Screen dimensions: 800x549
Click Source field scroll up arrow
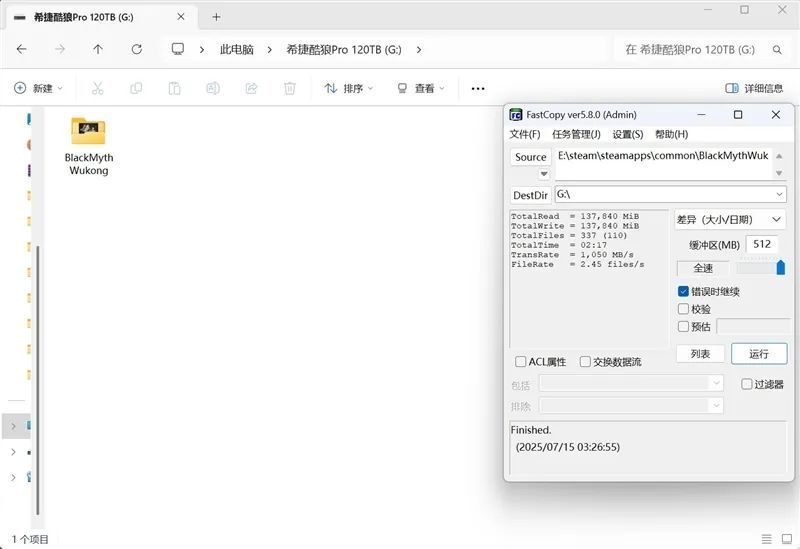(x=779, y=156)
